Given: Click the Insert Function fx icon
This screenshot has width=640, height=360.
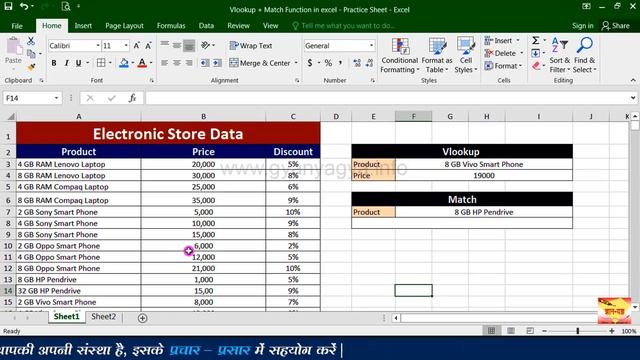Looking at the screenshot, I should click(x=132, y=98).
